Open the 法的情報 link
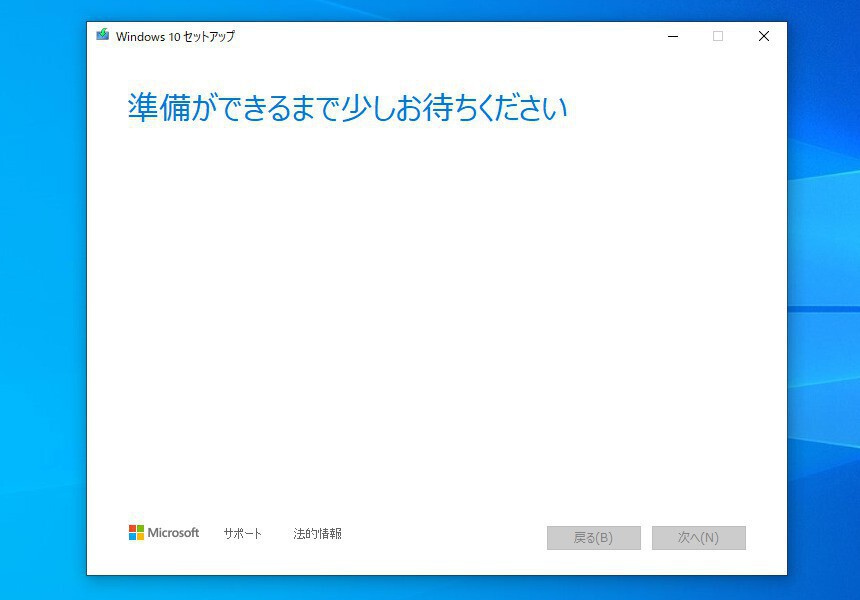 click(x=317, y=533)
